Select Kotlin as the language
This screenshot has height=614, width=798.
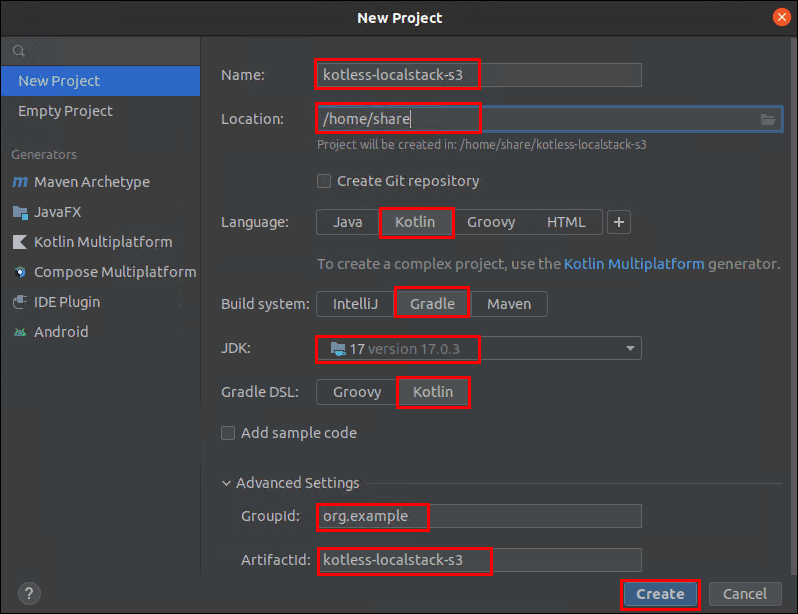[415, 222]
